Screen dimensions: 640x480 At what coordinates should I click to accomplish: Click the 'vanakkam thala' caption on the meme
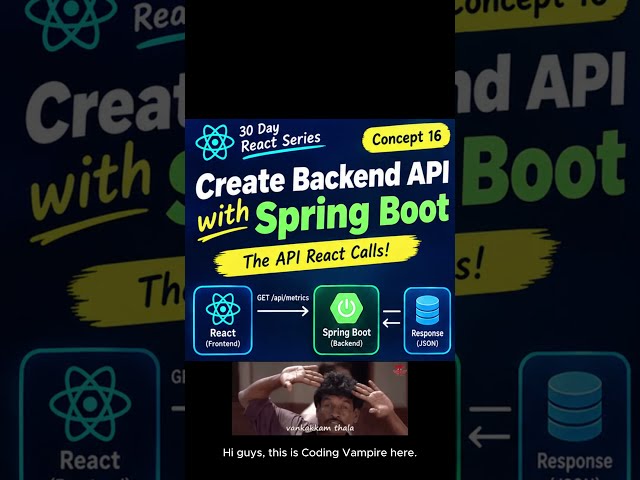click(x=320, y=428)
